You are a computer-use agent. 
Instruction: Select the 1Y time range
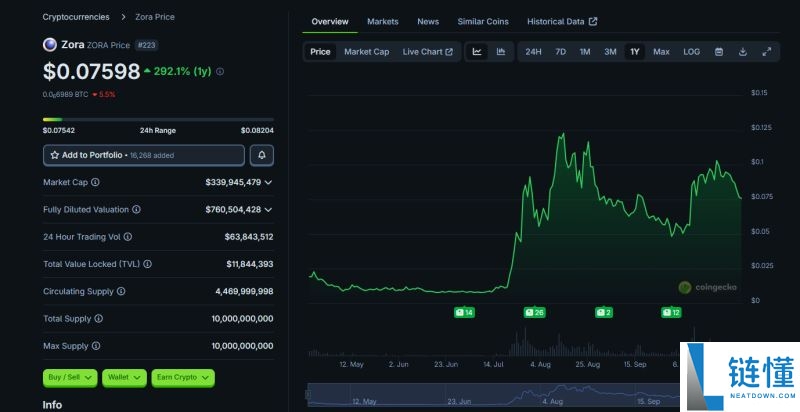(x=635, y=52)
